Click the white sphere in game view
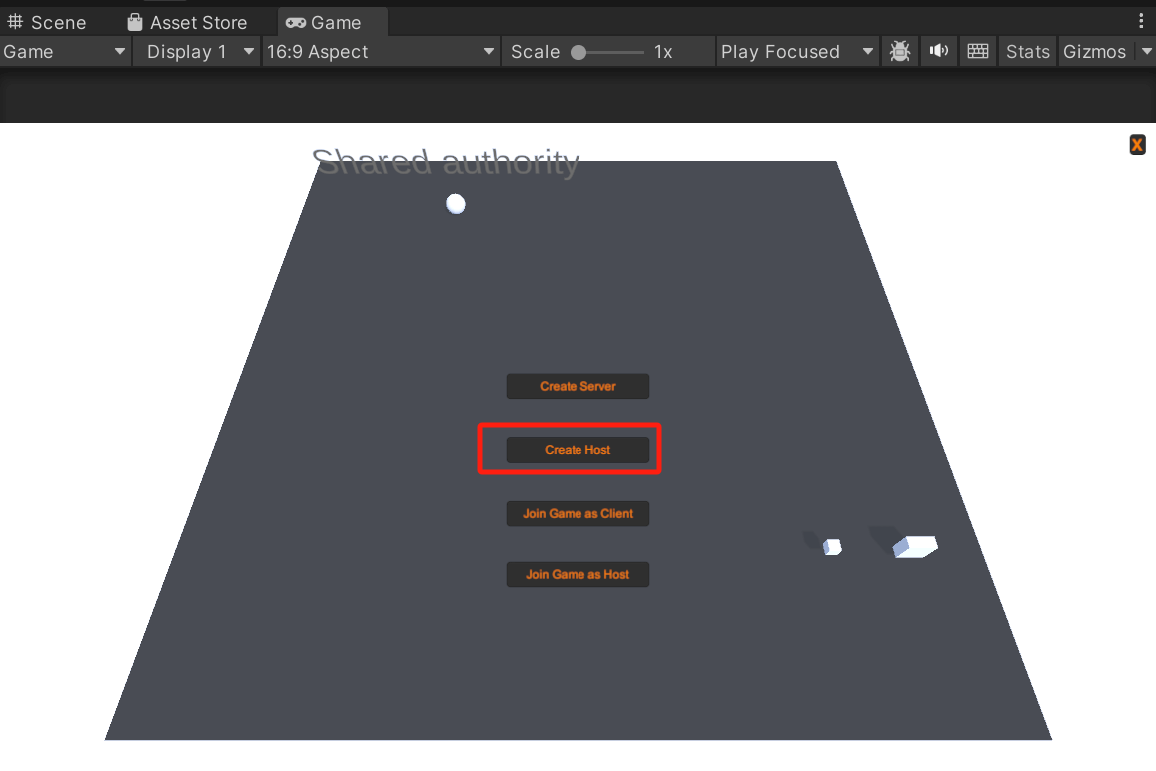This screenshot has width=1156, height=771. tap(456, 204)
